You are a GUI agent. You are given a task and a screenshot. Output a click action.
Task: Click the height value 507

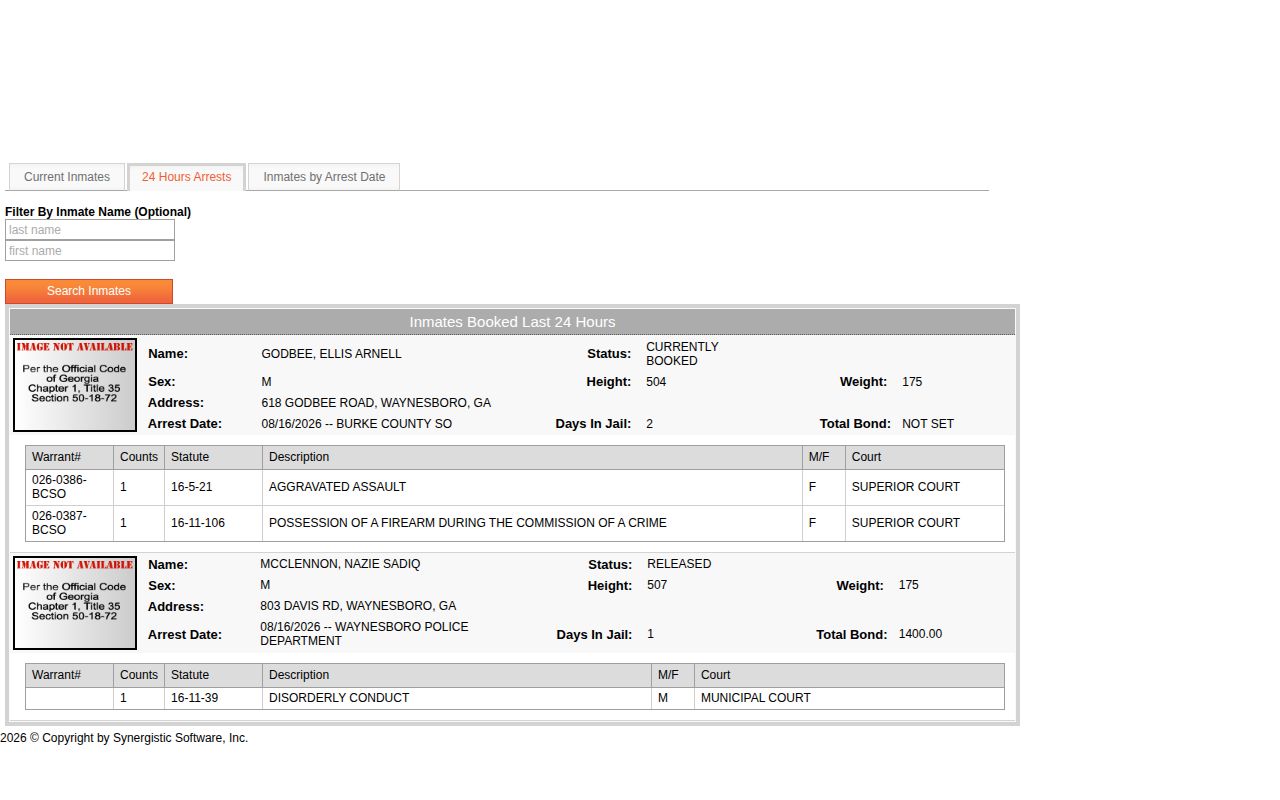coord(657,585)
